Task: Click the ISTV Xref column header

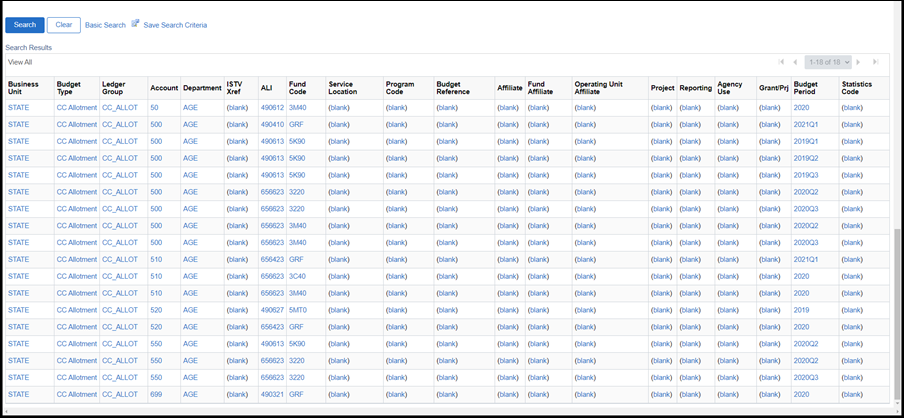Action: pos(235,88)
